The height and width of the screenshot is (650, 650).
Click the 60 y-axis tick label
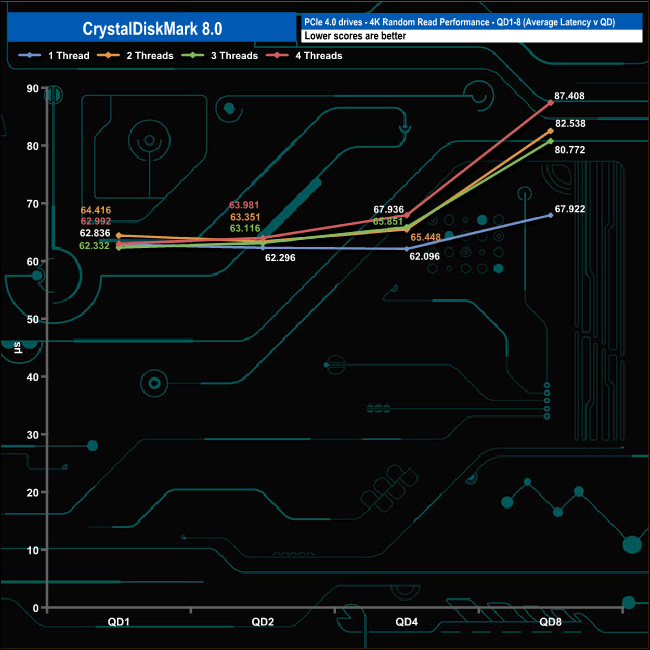(x=32, y=262)
